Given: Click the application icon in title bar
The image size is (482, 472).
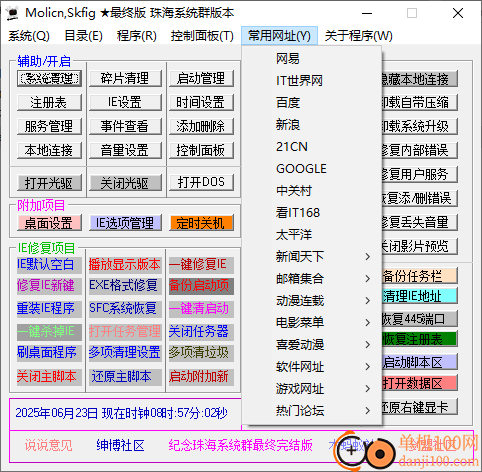Looking at the screenshot, I should [13, 13].
